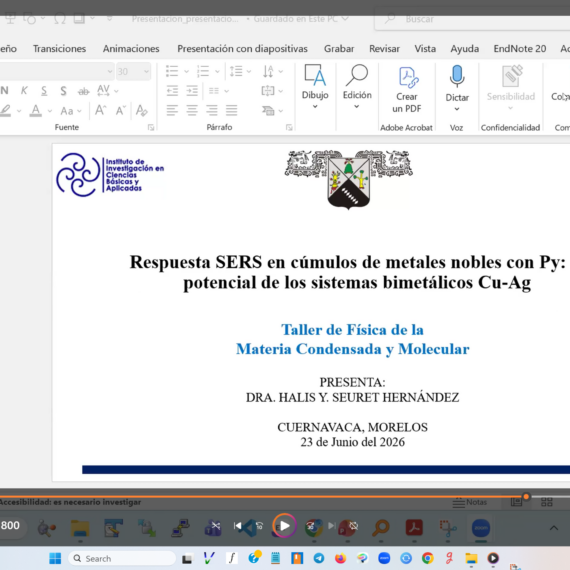Image resolution: width=570 pixels, height=570 pixels.
Task: Switch to slide sorter view
Action: pyautogui.click(x=546, y=502)
